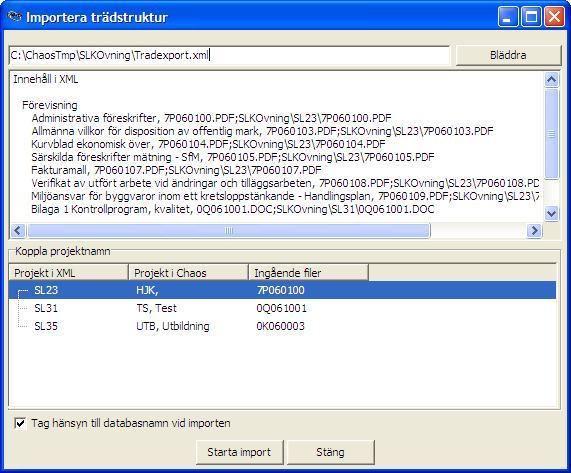Viewport: 571px width, 473px height.
Task: Toggle 'Tag hänsyn till databasnamn' checkbox
Action: coord(20,423)
